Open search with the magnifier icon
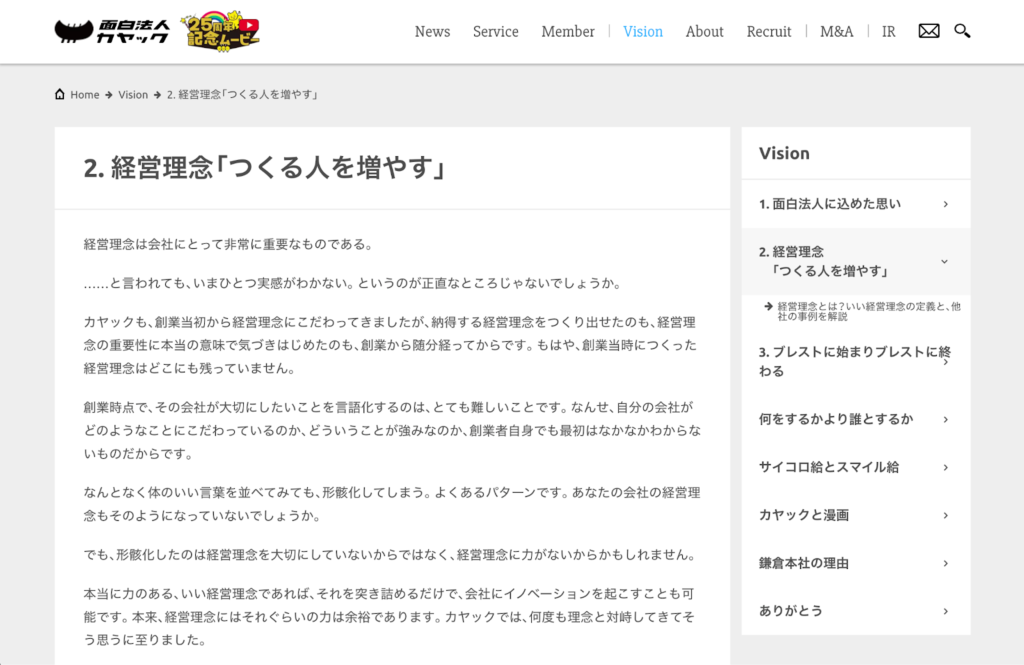The height and width of the screenshot is (665, 1024). click(x=962, y=31)
